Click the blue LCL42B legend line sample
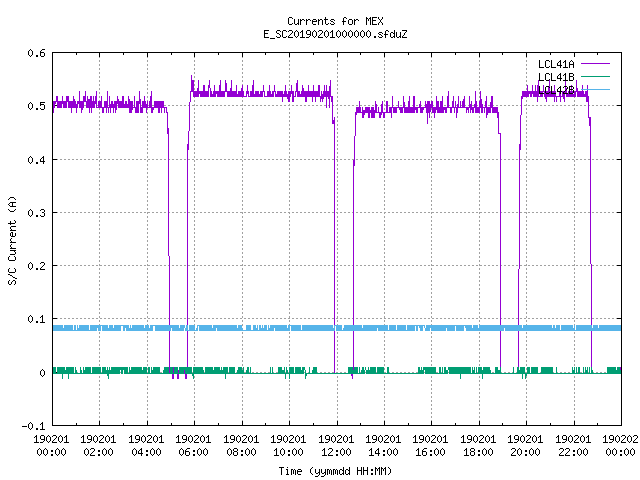Viewport: 640px width, 480px height. click(x=595, y=89)
